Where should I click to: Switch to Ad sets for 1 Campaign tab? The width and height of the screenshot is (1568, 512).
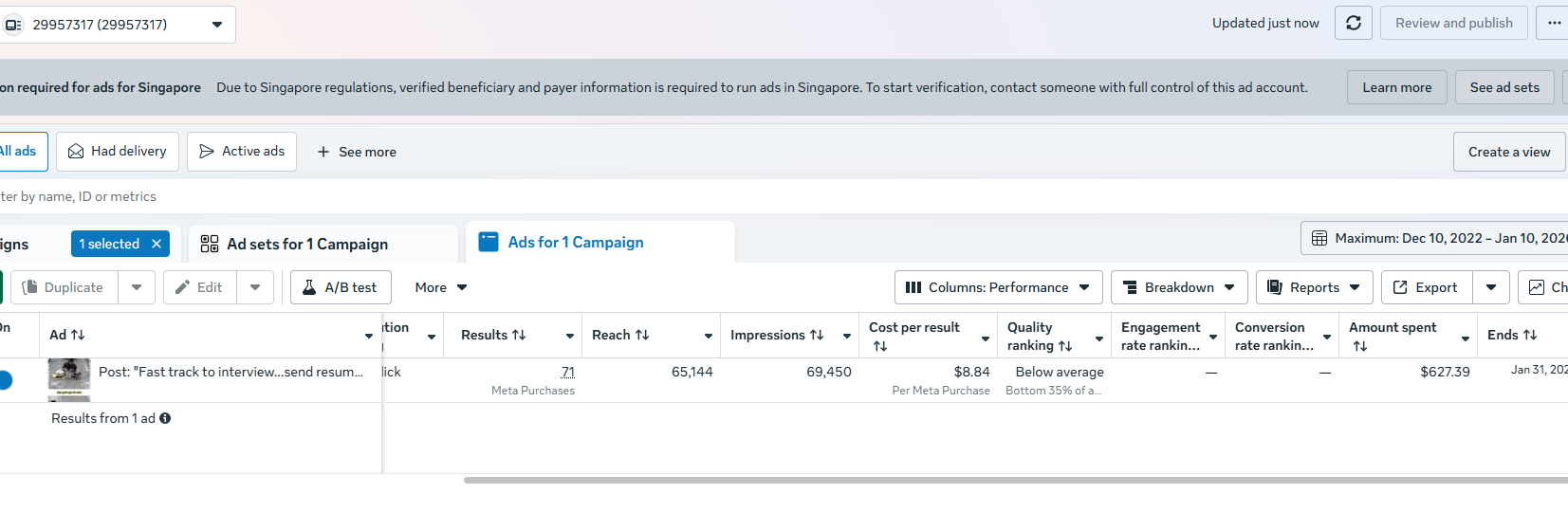pos(307,244)
